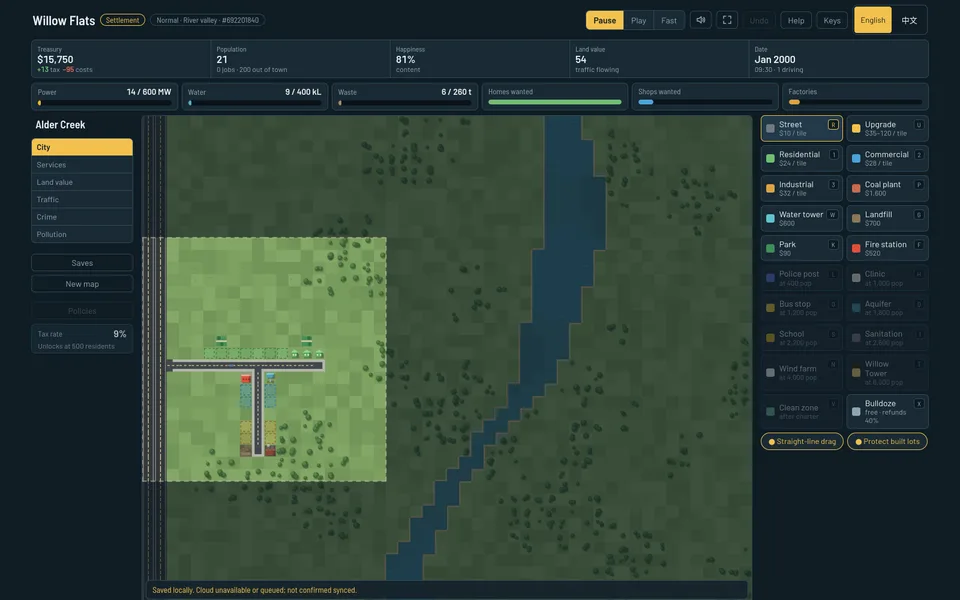This screenshot has width=960, height=600.
Task: Open the Traffic overlay
Action: tap(82, 200)
